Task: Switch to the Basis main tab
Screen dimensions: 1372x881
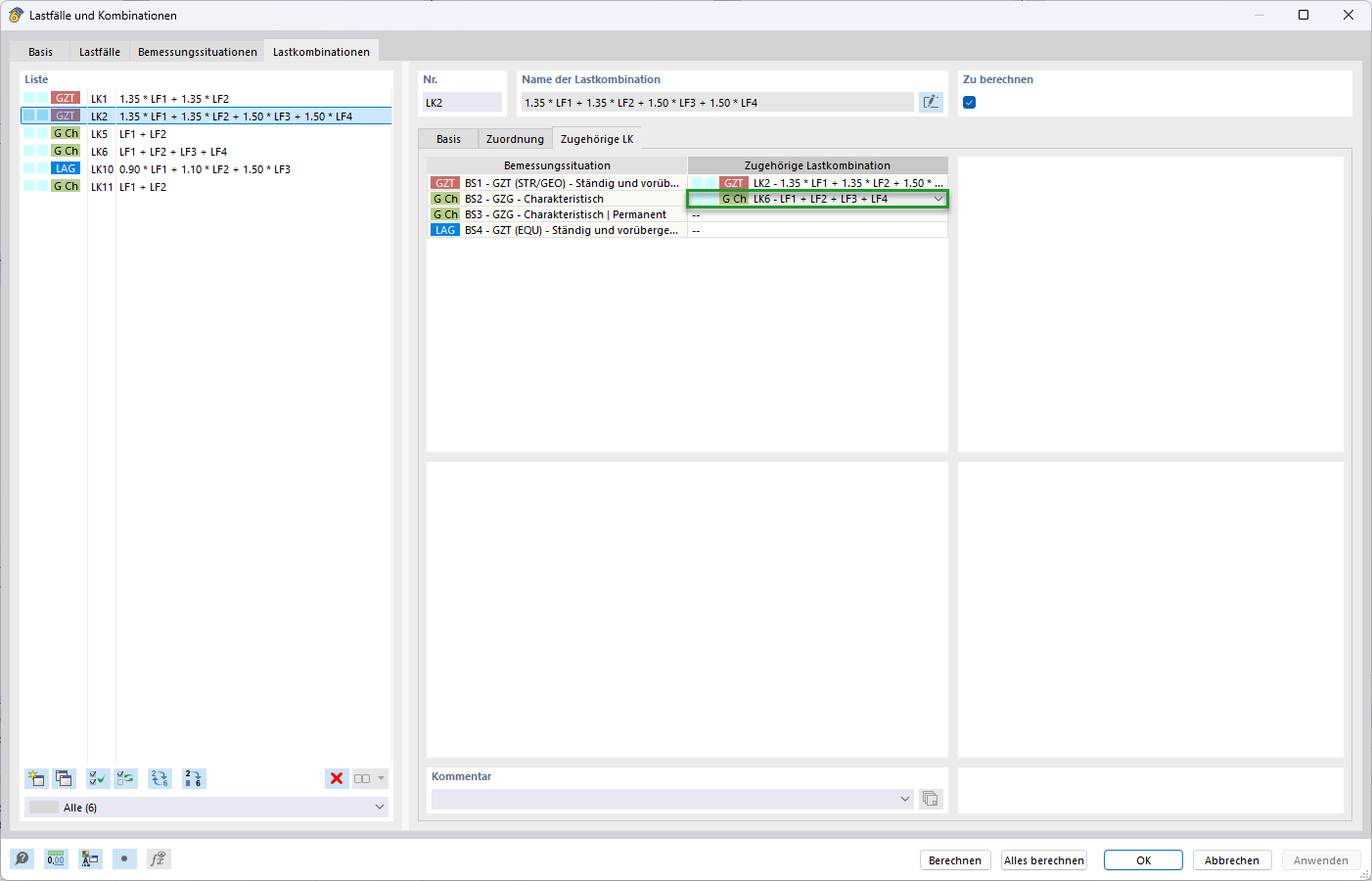Action: [41, 52]
